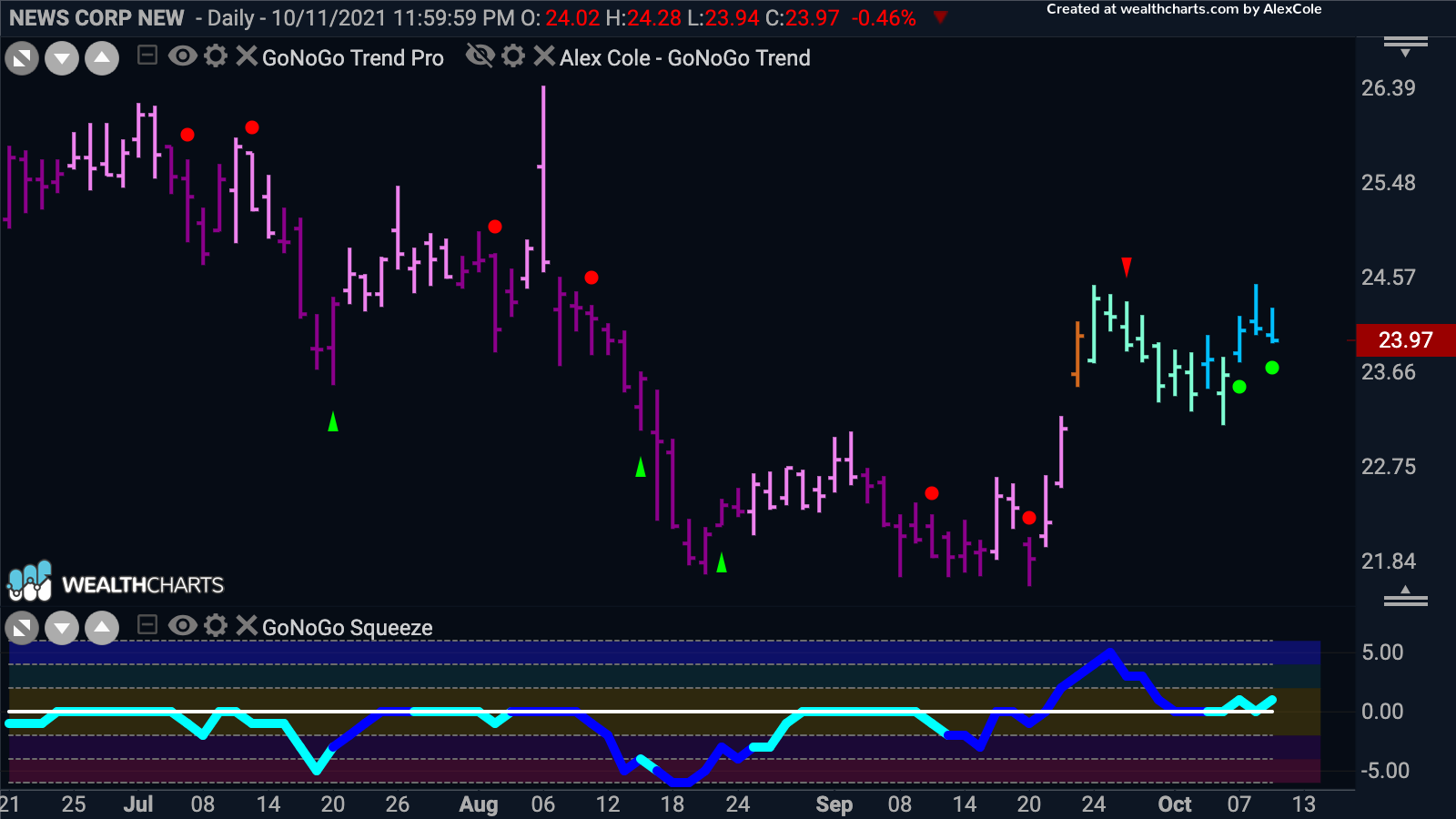Click the NEWS CORP NEW symbol title
This screenshot has width=1456, height=819.
tap(96, 18)
